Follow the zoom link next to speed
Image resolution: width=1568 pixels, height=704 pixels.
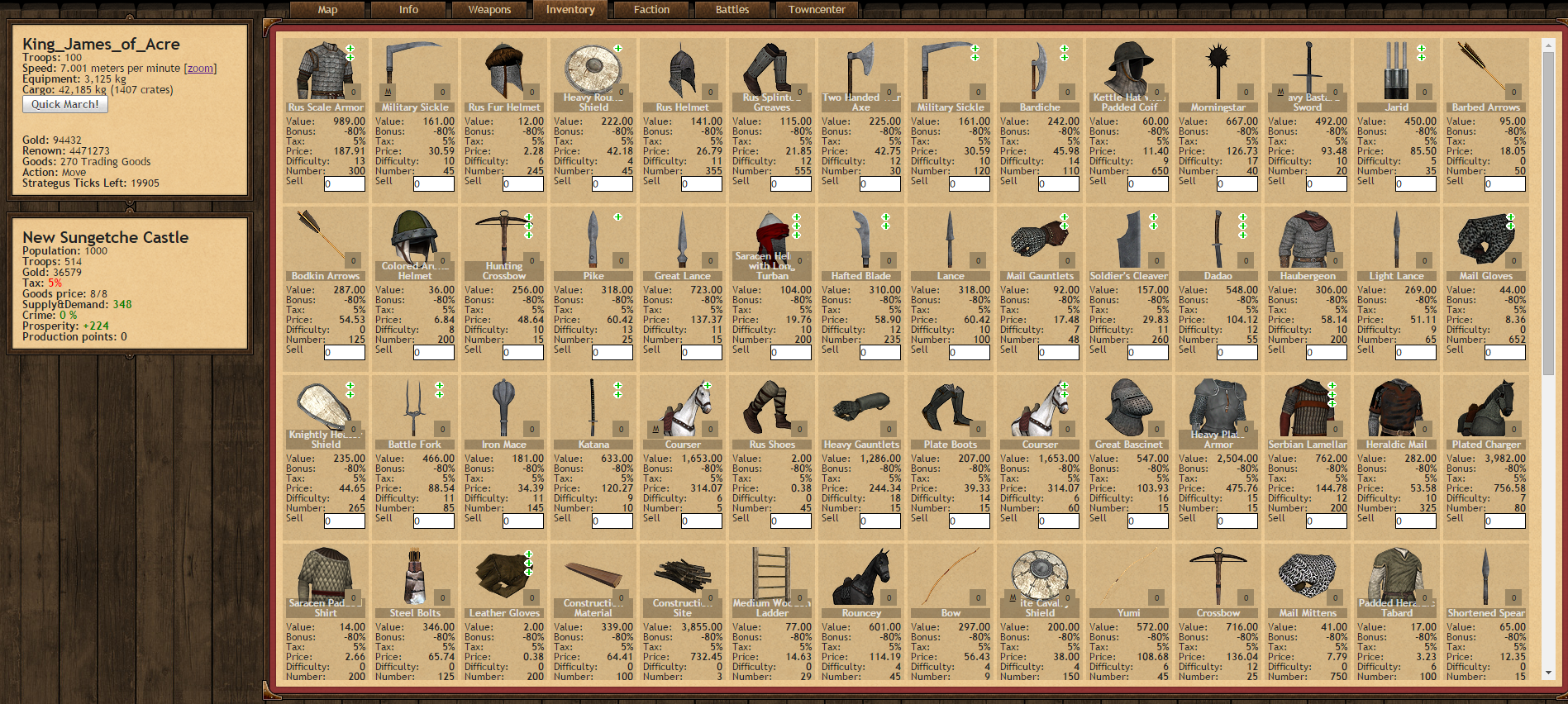tap(200, 69)
